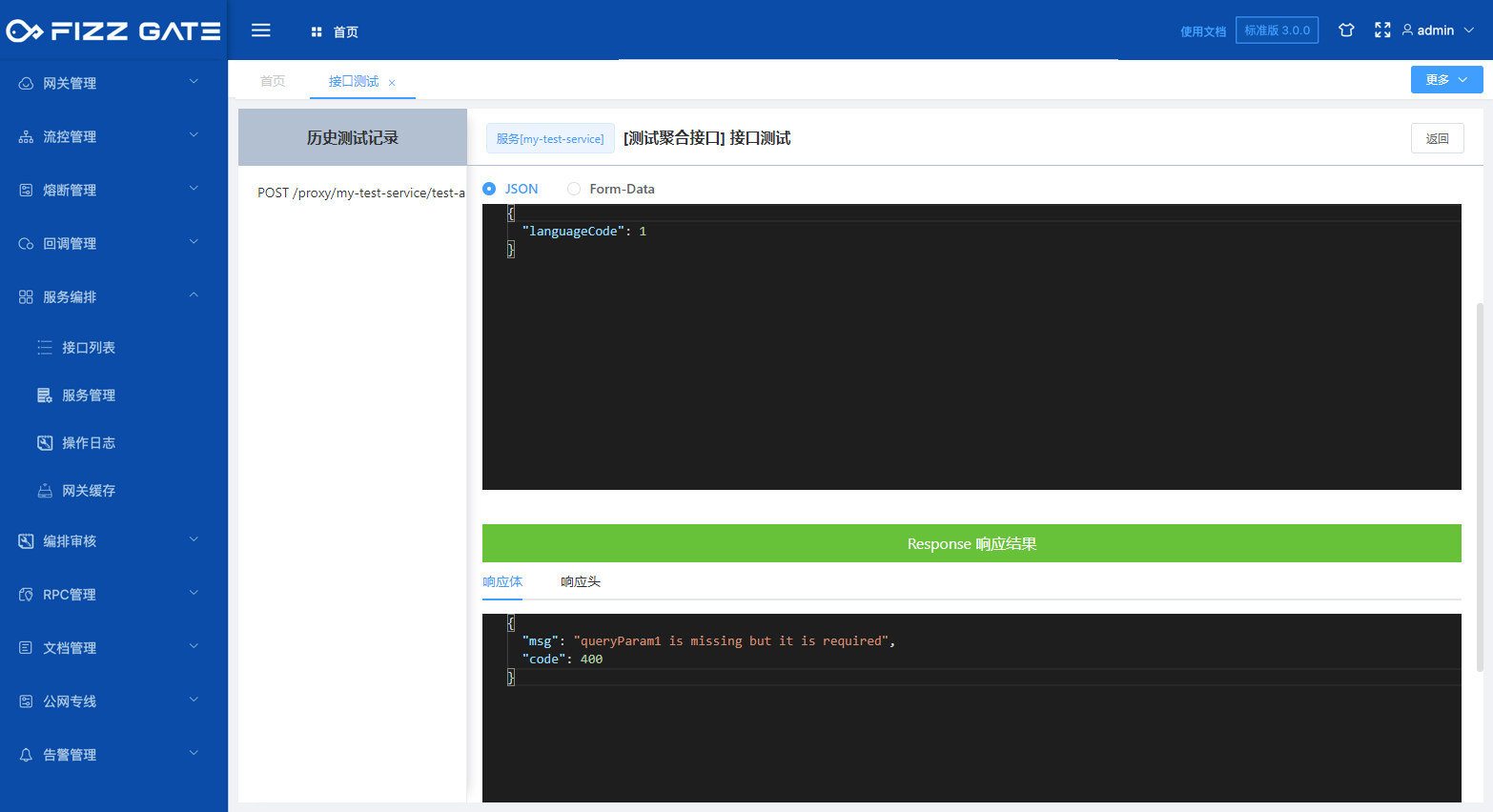Open 操作日志 submenu item

click(x=113, y=443)
